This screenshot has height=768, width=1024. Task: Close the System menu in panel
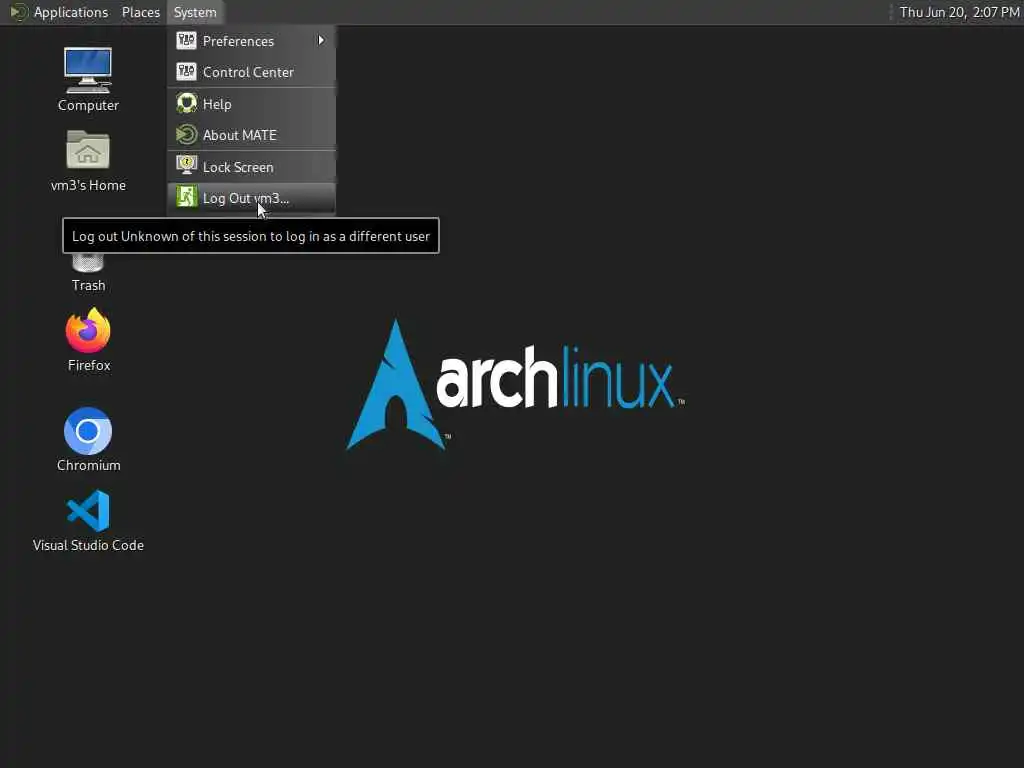[x=195, y=12]
